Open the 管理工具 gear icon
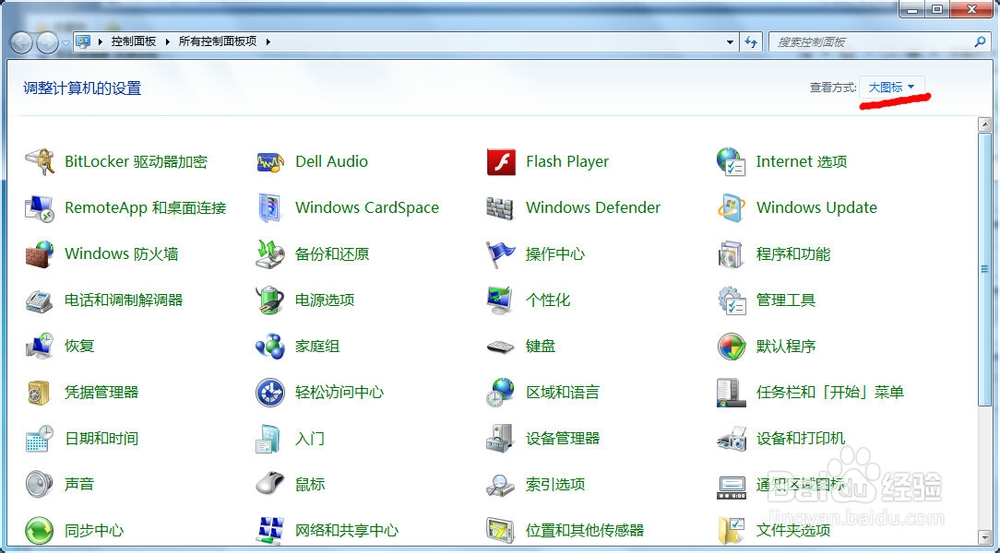Image resolution: width=1000 pixels, height=553 pixels. pyautogui.click(x=731, y=300)
